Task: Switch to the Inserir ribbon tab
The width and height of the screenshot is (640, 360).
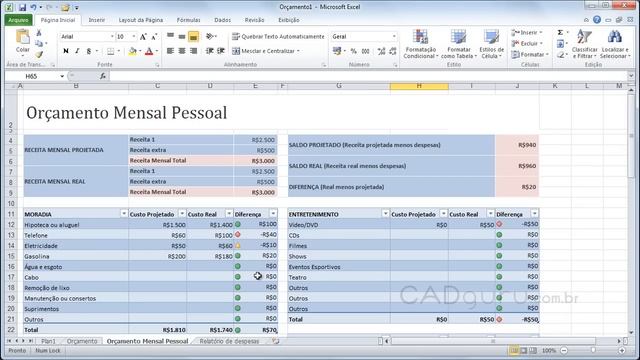Action: pyautogui.click(x=97, y=20)
